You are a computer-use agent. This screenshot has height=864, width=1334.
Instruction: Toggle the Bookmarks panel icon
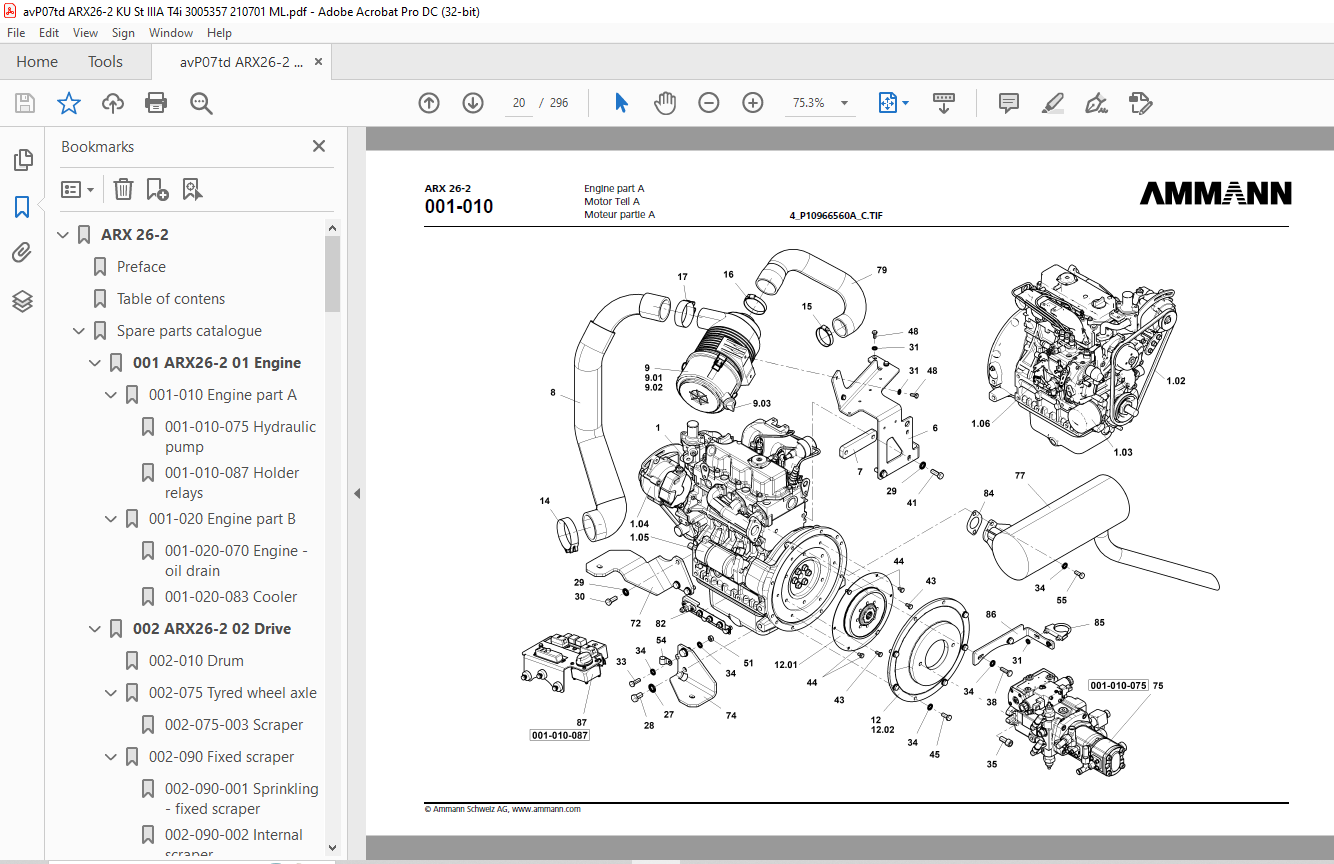(22, 207)
